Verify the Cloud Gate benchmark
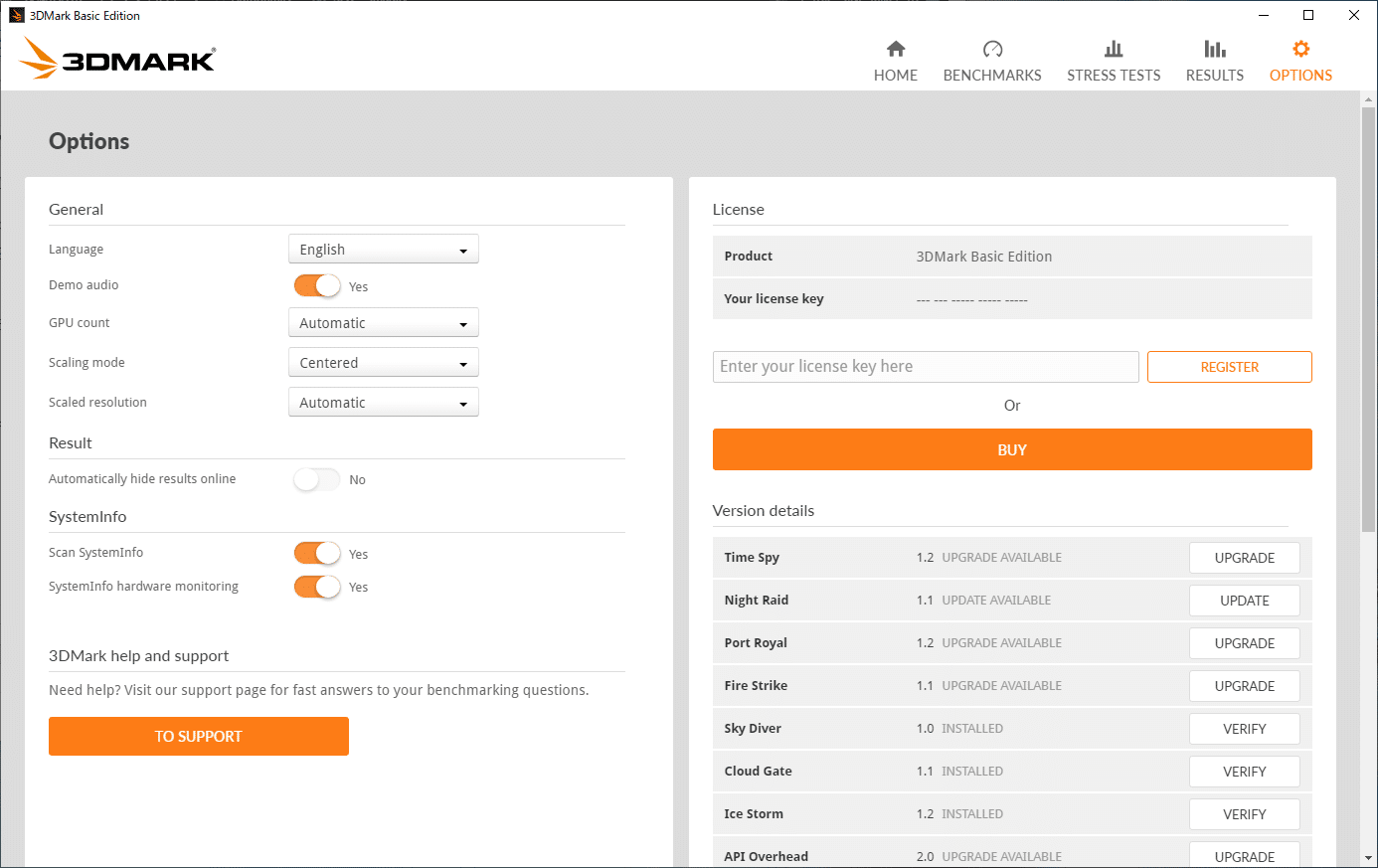 (x=1245, y=772)
